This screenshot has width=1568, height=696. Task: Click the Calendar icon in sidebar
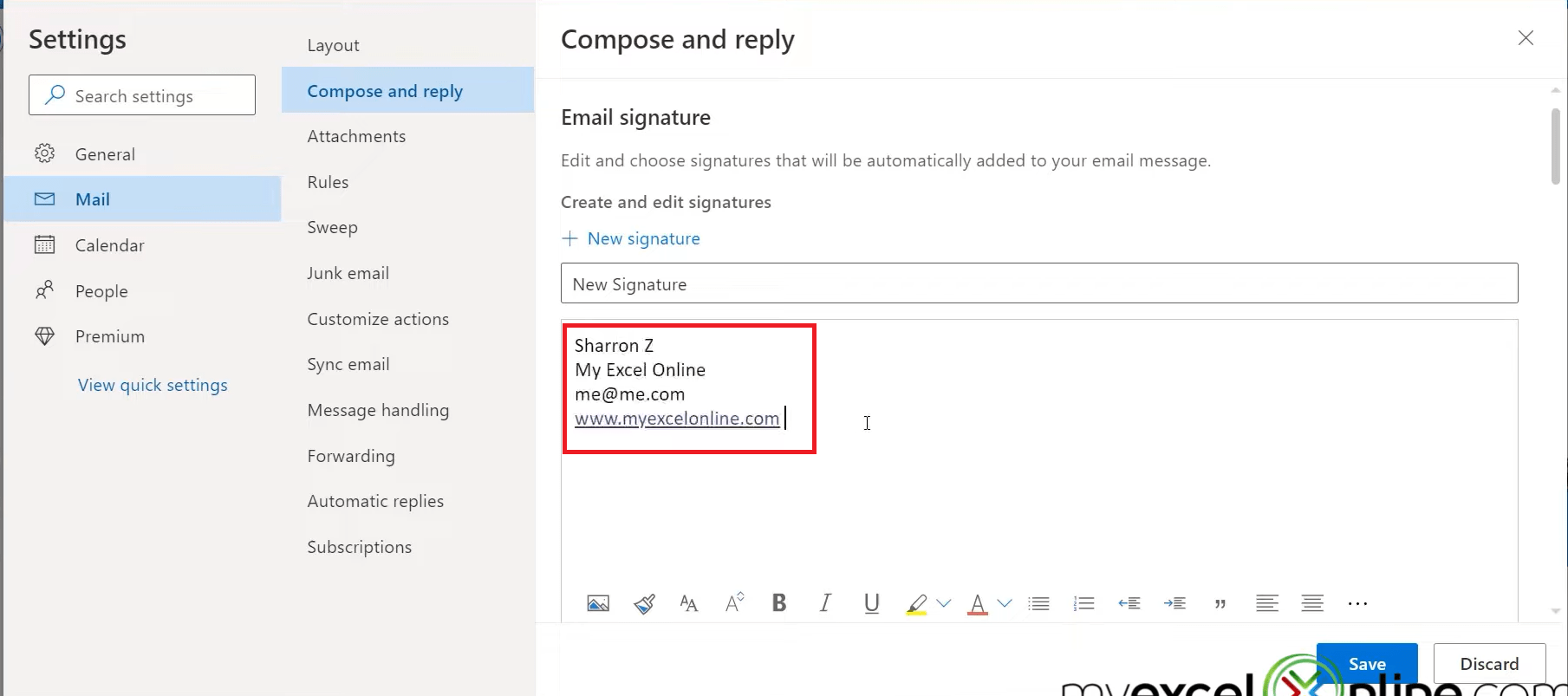pos(44,244)
